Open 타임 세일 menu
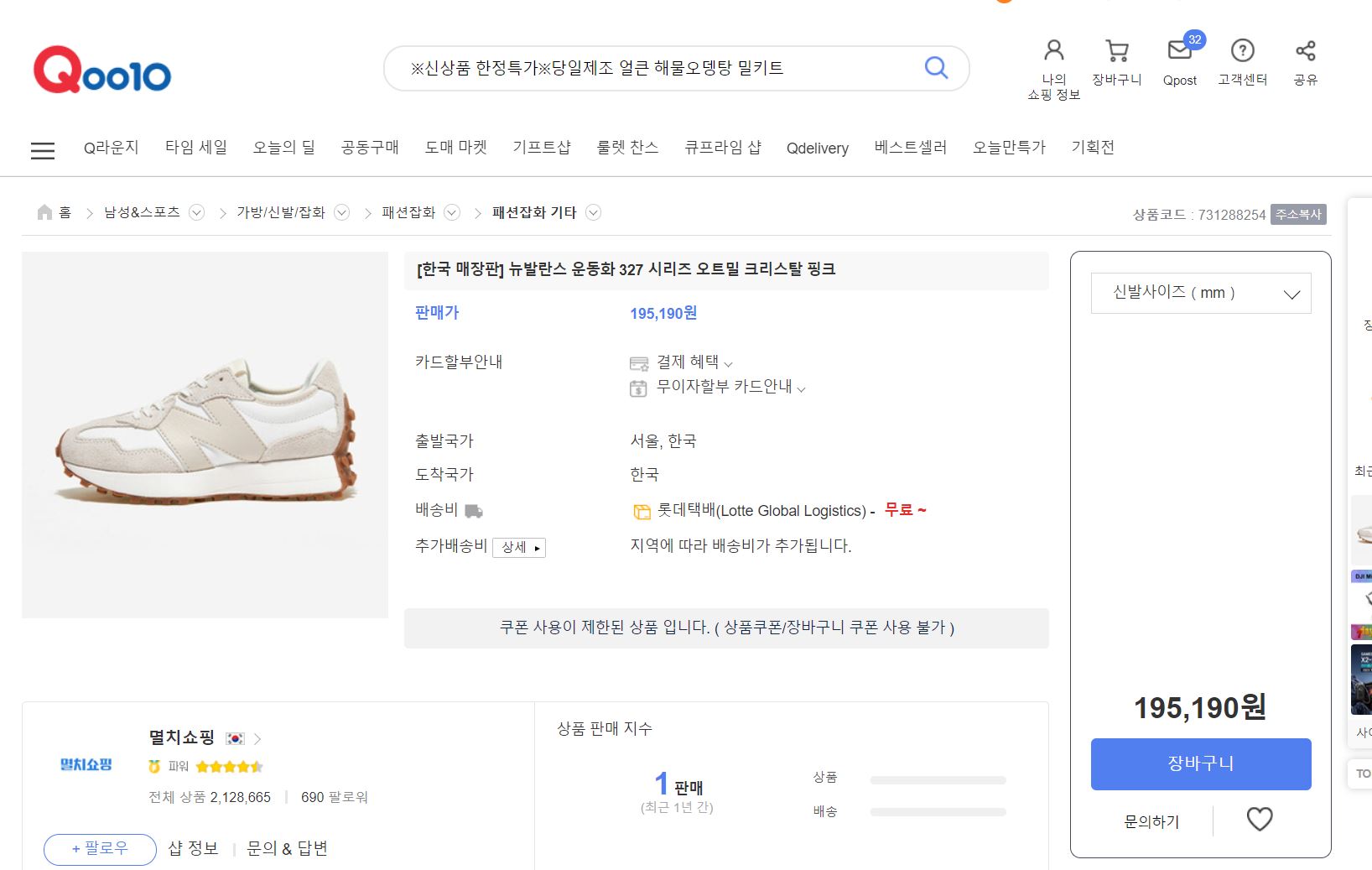Viewport: 1372px width, 870px height. 195,148
